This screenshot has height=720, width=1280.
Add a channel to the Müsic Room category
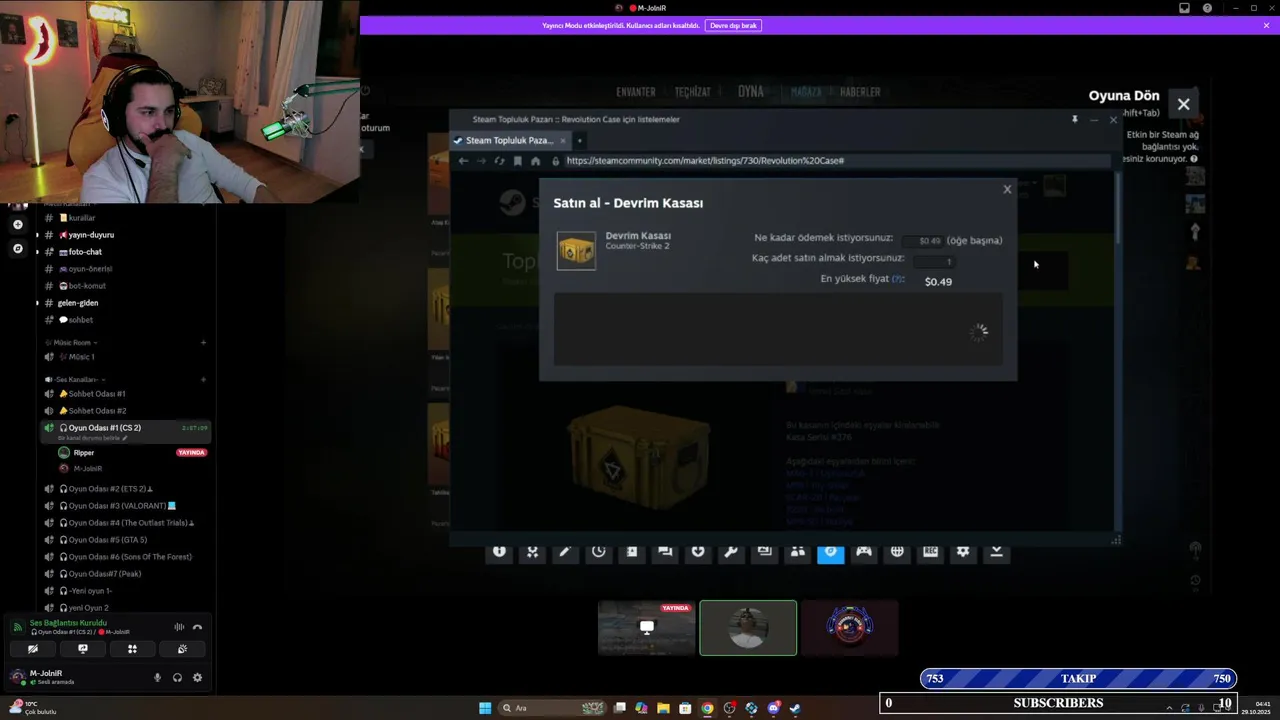[x=203, y=343]
